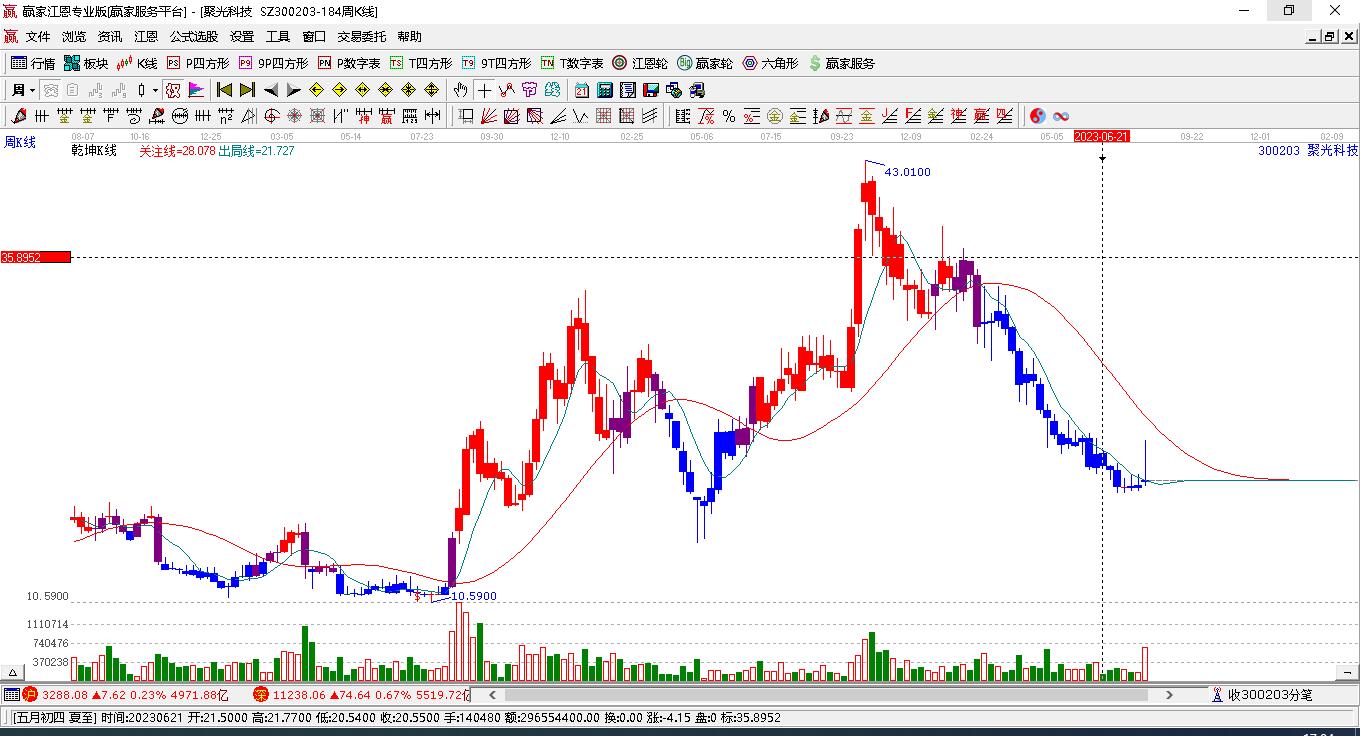Open the 江恩 menu
The width and height of the screenshot is (1360, 736).
[146, 36]
